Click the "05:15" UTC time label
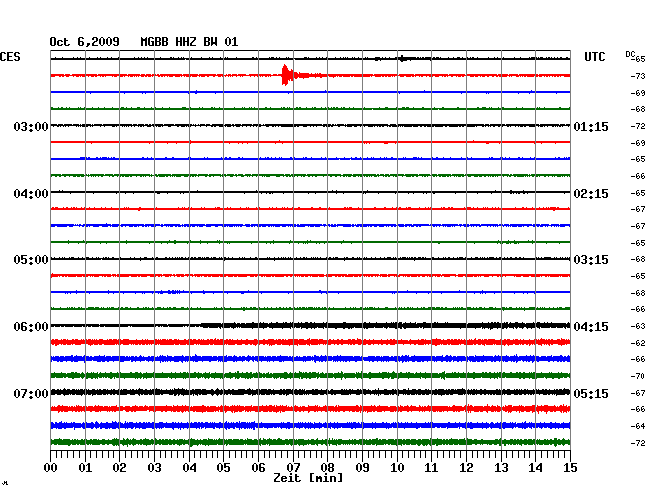650x494 pixels. 591,393
